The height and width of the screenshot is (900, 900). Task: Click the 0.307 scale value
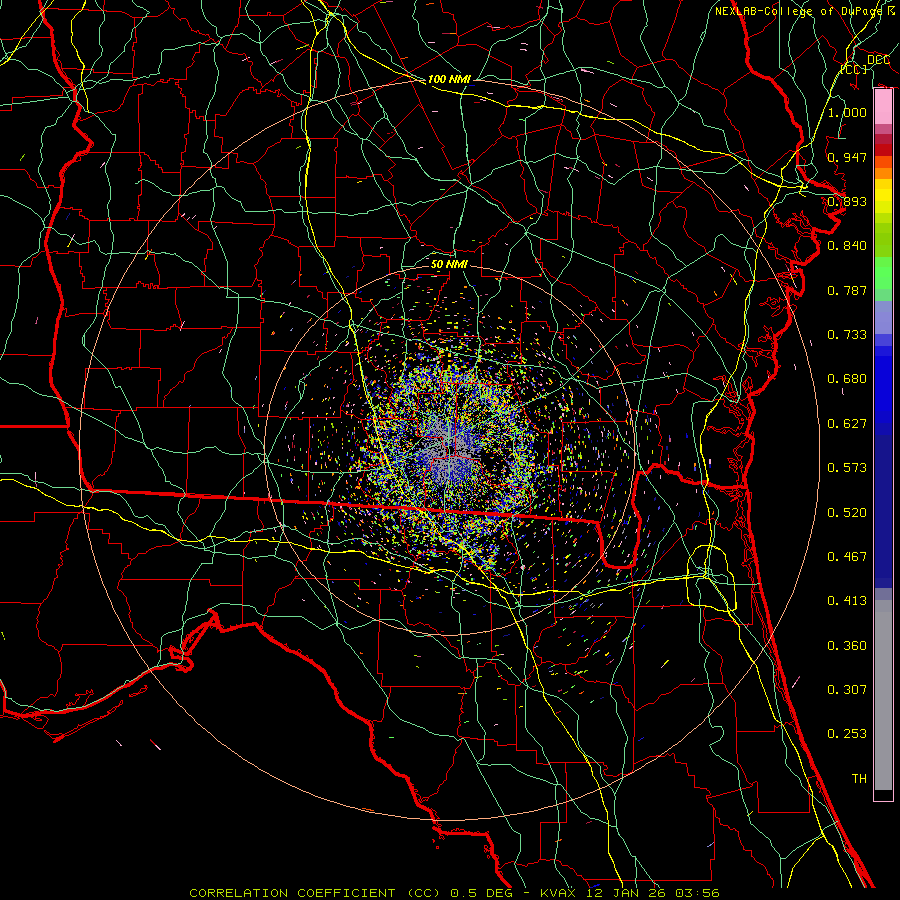(847, 690)
